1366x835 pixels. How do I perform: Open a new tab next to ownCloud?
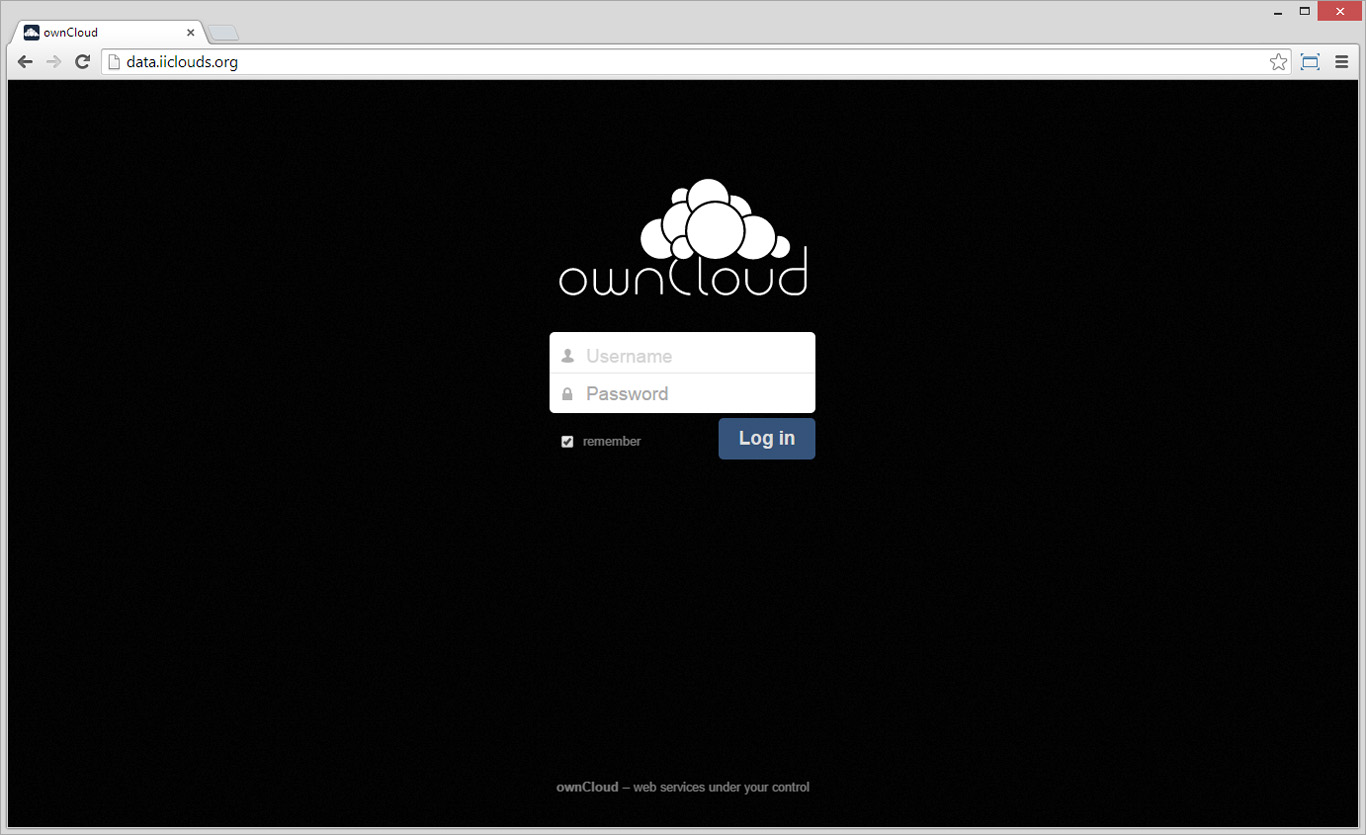224,33
